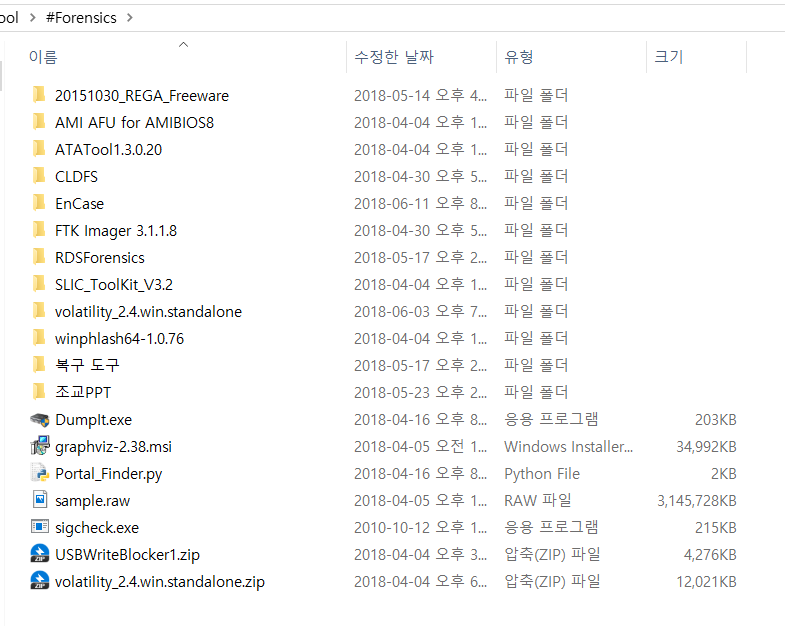Click the EnCase folder name
Image resolution: width=785 pixels, height=626 pixels.
(x=80, y=204)
